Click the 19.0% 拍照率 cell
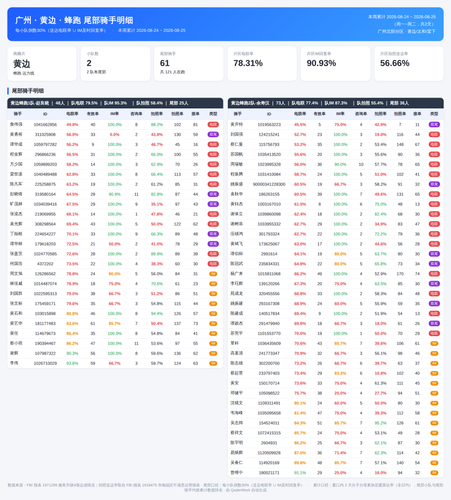451x500 pixels. (x=380, y=135)
